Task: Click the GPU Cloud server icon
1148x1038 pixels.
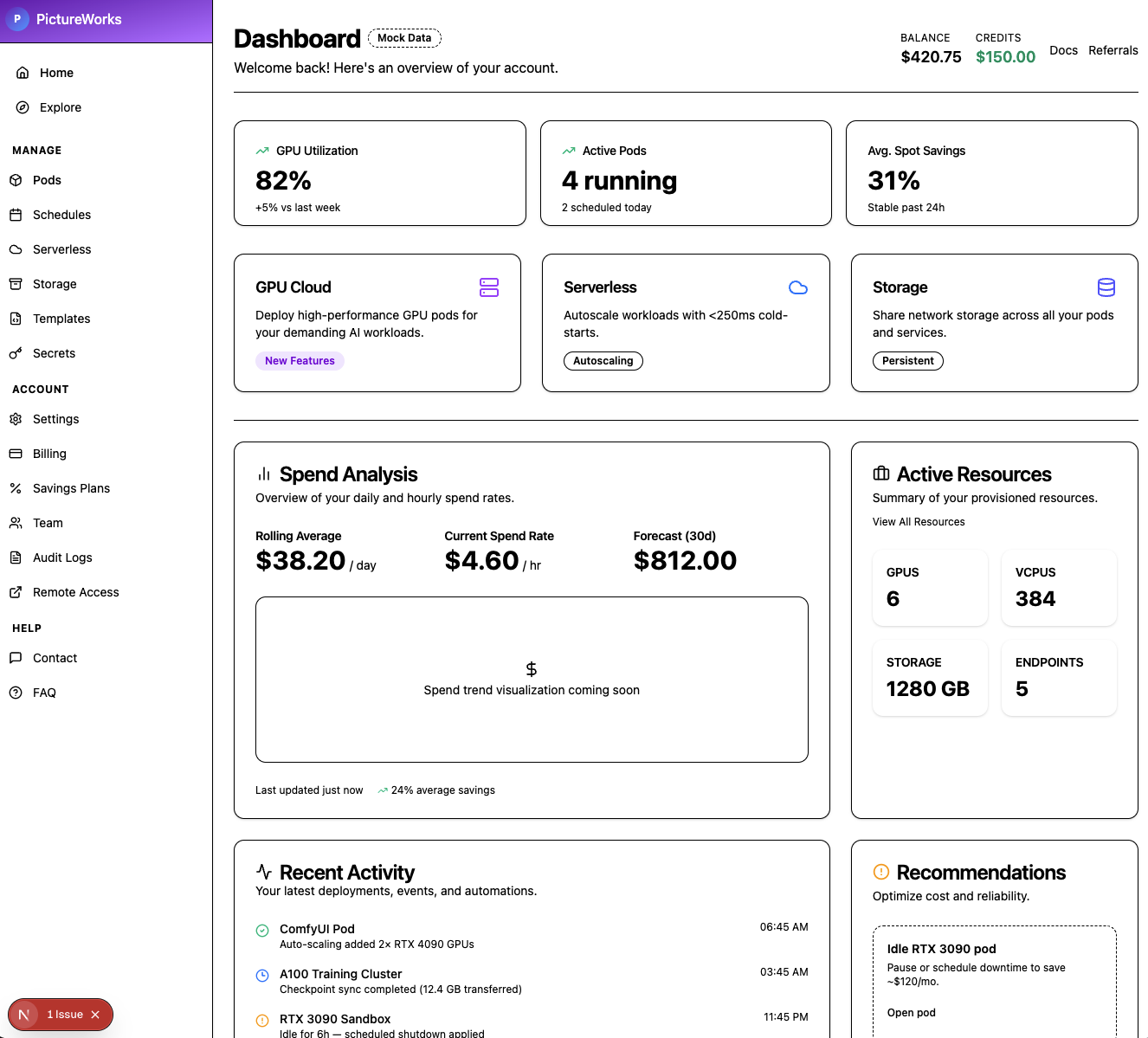Action: tap(489, 287)
